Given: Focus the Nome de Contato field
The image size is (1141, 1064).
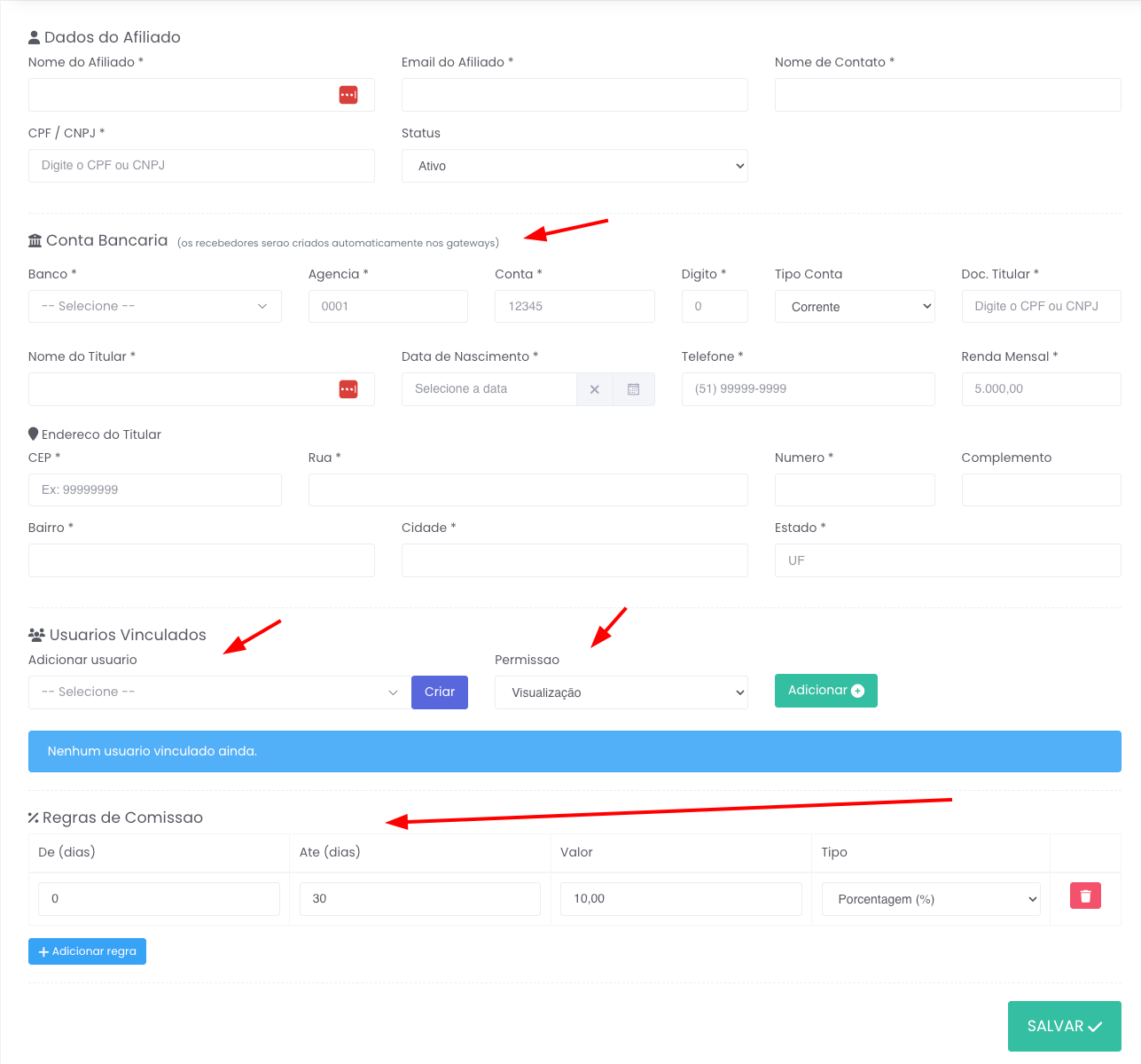Looking at the screenshot, I should click(x=948, y=95).
